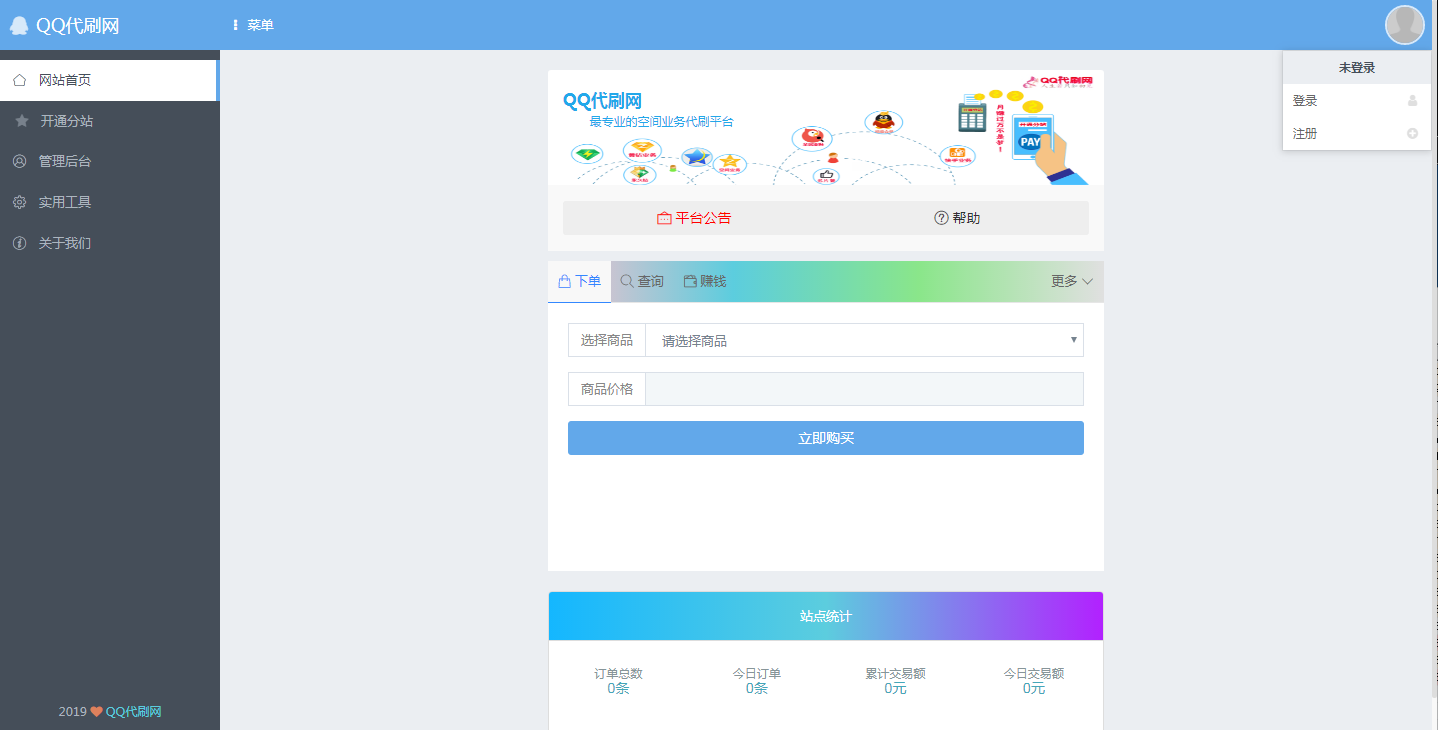Click the gear icon for 实用工具

[20, 202]
